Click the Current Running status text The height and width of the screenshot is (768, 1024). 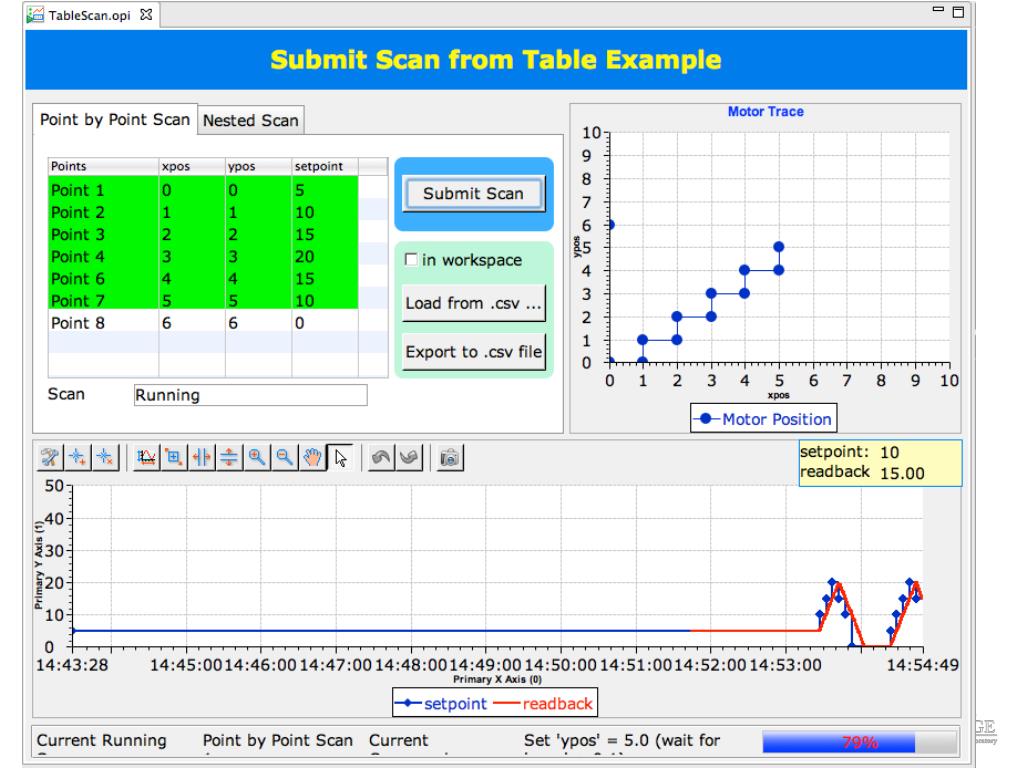(x=101, y=740)
